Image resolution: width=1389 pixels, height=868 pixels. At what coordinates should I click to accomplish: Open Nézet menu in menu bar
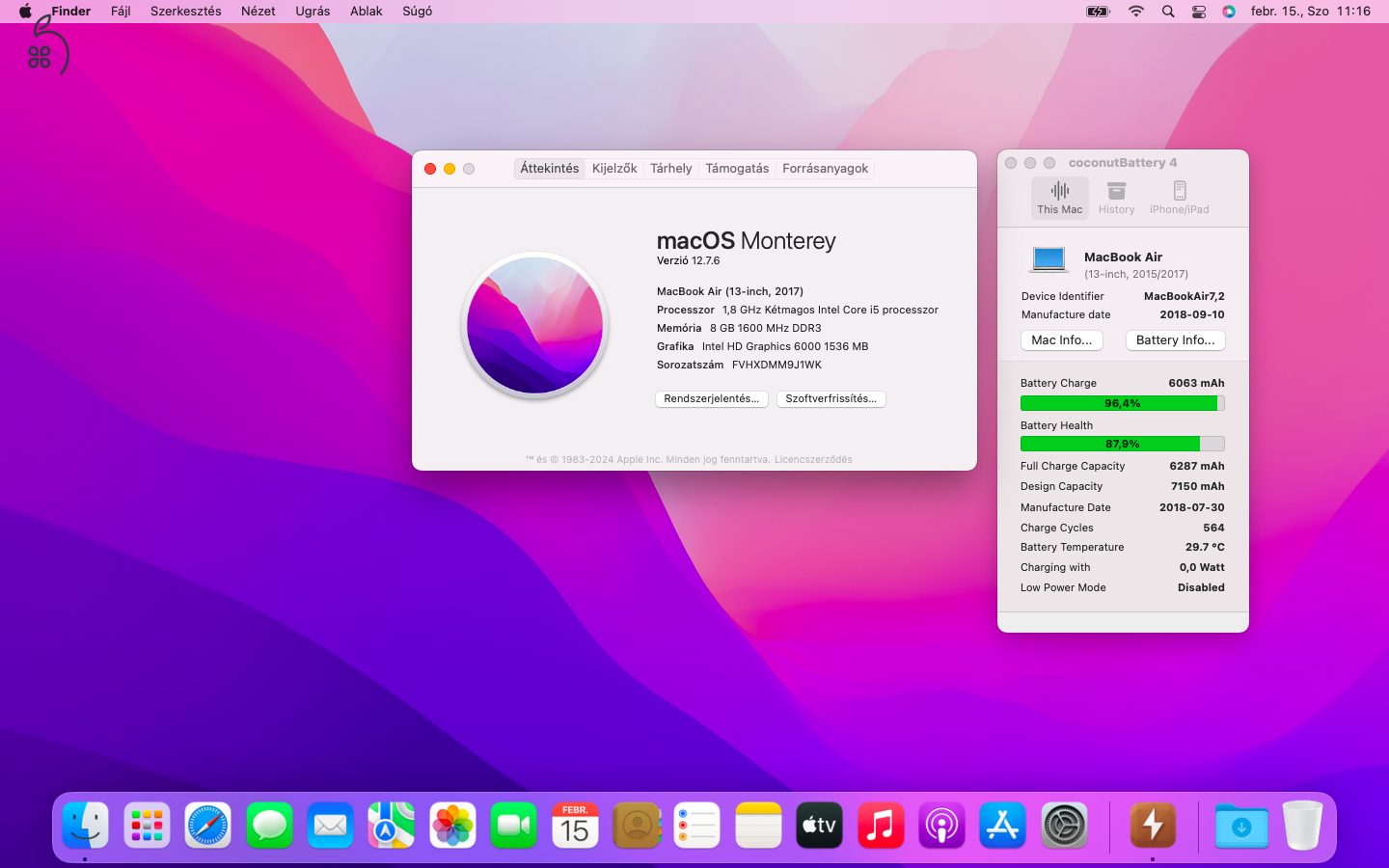259,12
